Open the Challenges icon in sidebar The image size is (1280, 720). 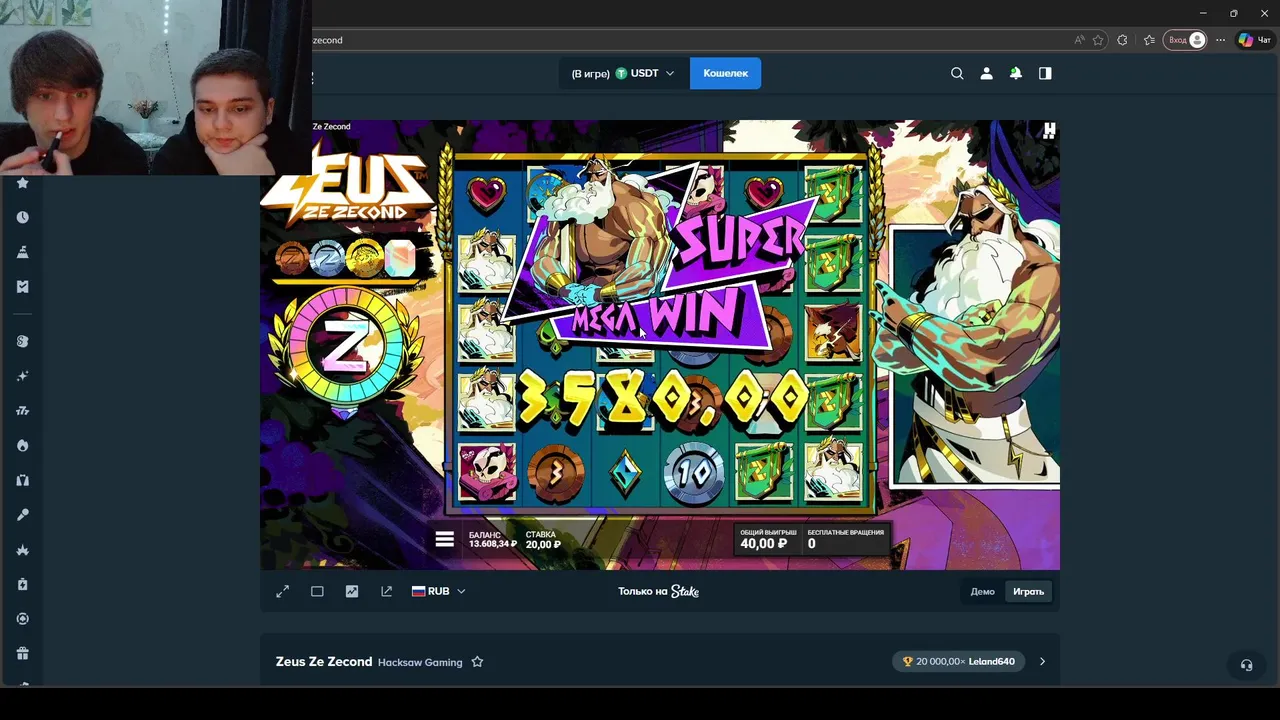pyautogui.click(x=22, y=252)
